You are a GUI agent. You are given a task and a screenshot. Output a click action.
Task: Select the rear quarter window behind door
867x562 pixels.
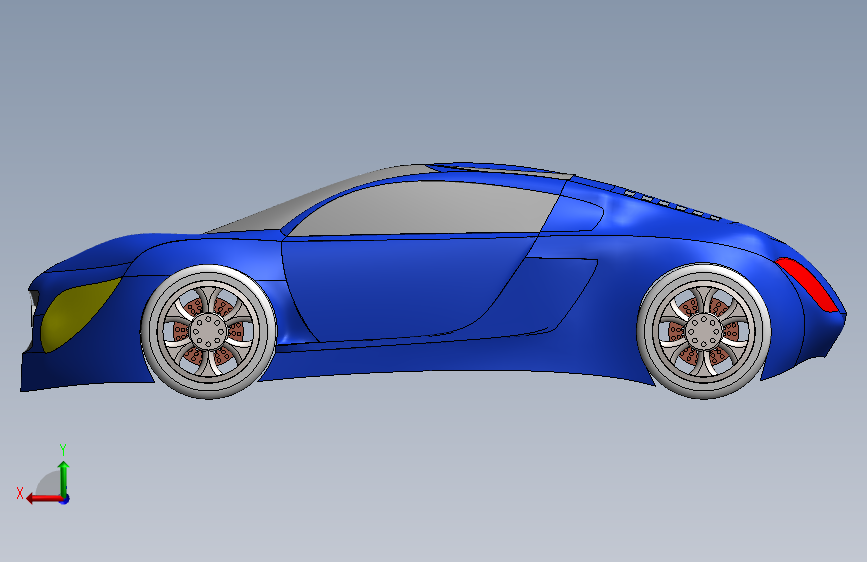[575, 214]
